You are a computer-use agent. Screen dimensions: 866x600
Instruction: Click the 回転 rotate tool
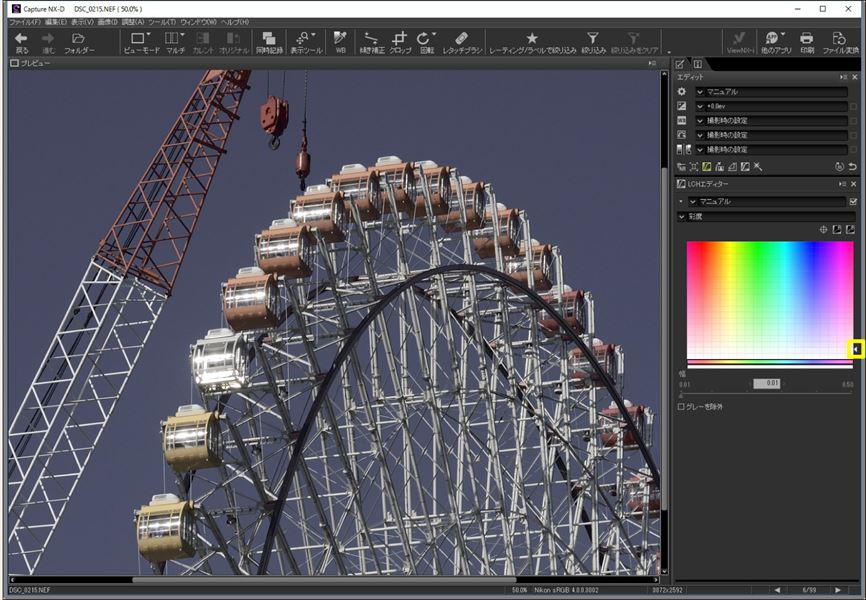tap(426, 42)
